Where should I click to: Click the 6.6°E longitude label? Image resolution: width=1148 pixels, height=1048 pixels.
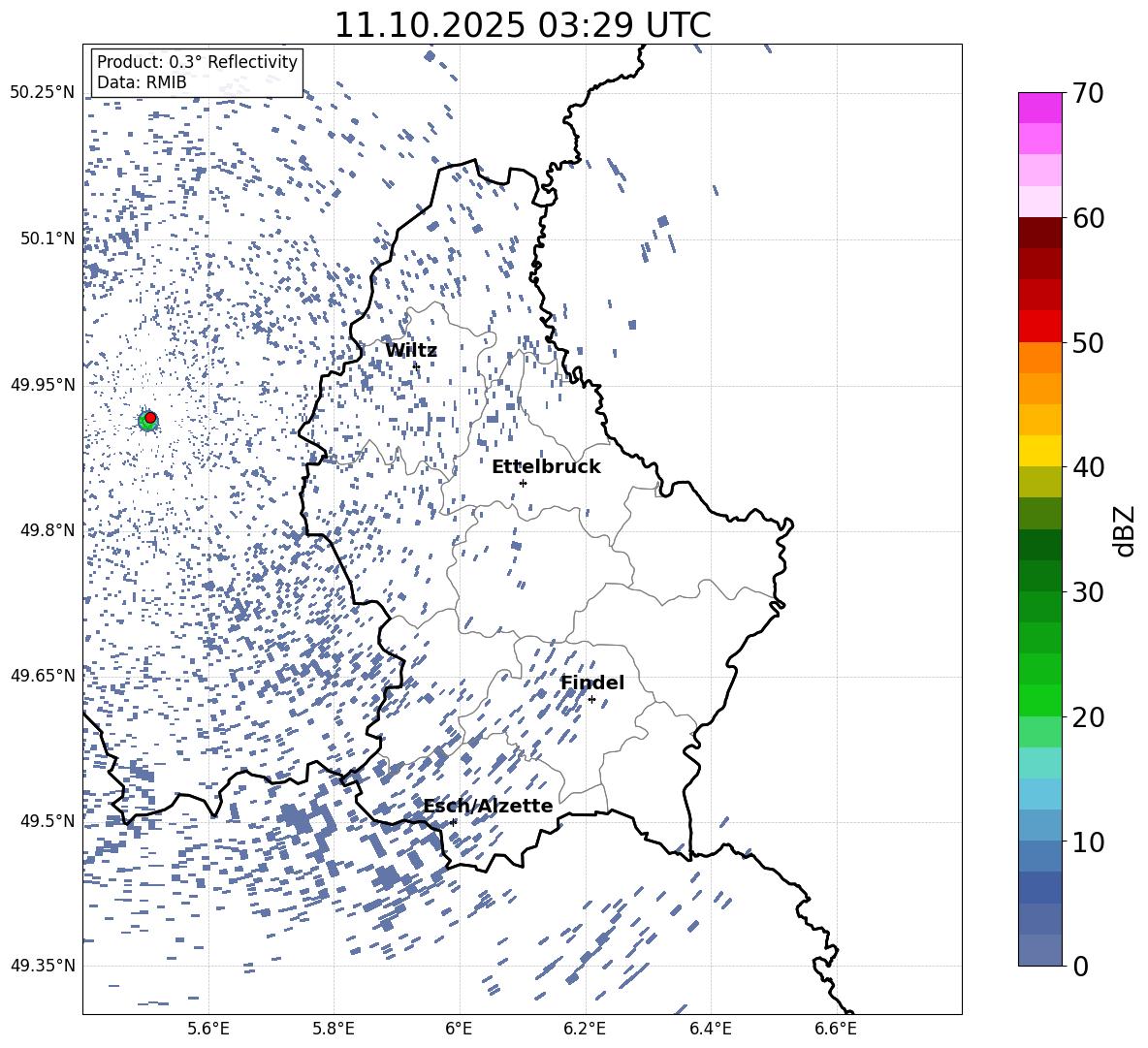tap(836, 1029)
